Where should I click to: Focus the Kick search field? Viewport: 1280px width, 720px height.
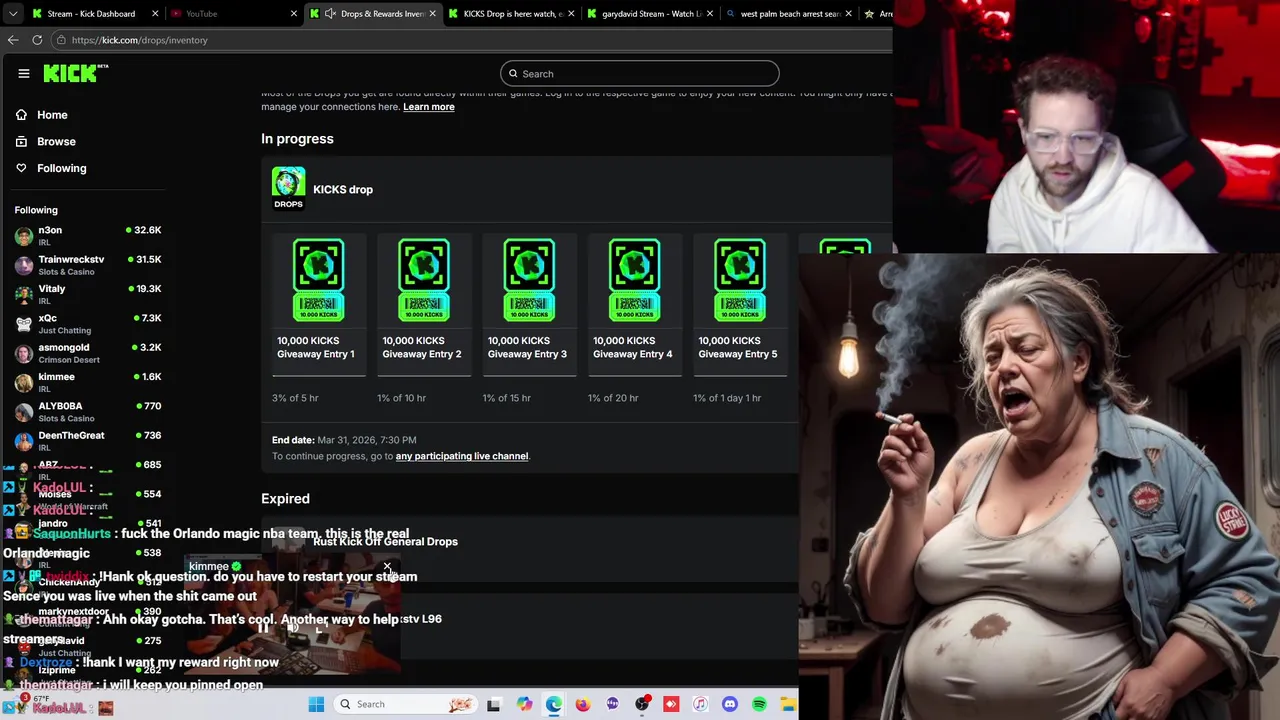pos(640,73)
